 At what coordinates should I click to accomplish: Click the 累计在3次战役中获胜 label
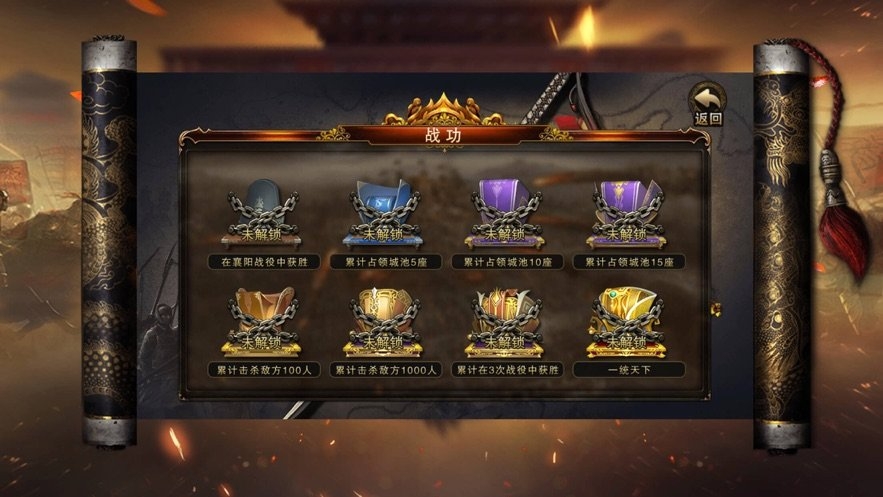(x=507, y=370)
